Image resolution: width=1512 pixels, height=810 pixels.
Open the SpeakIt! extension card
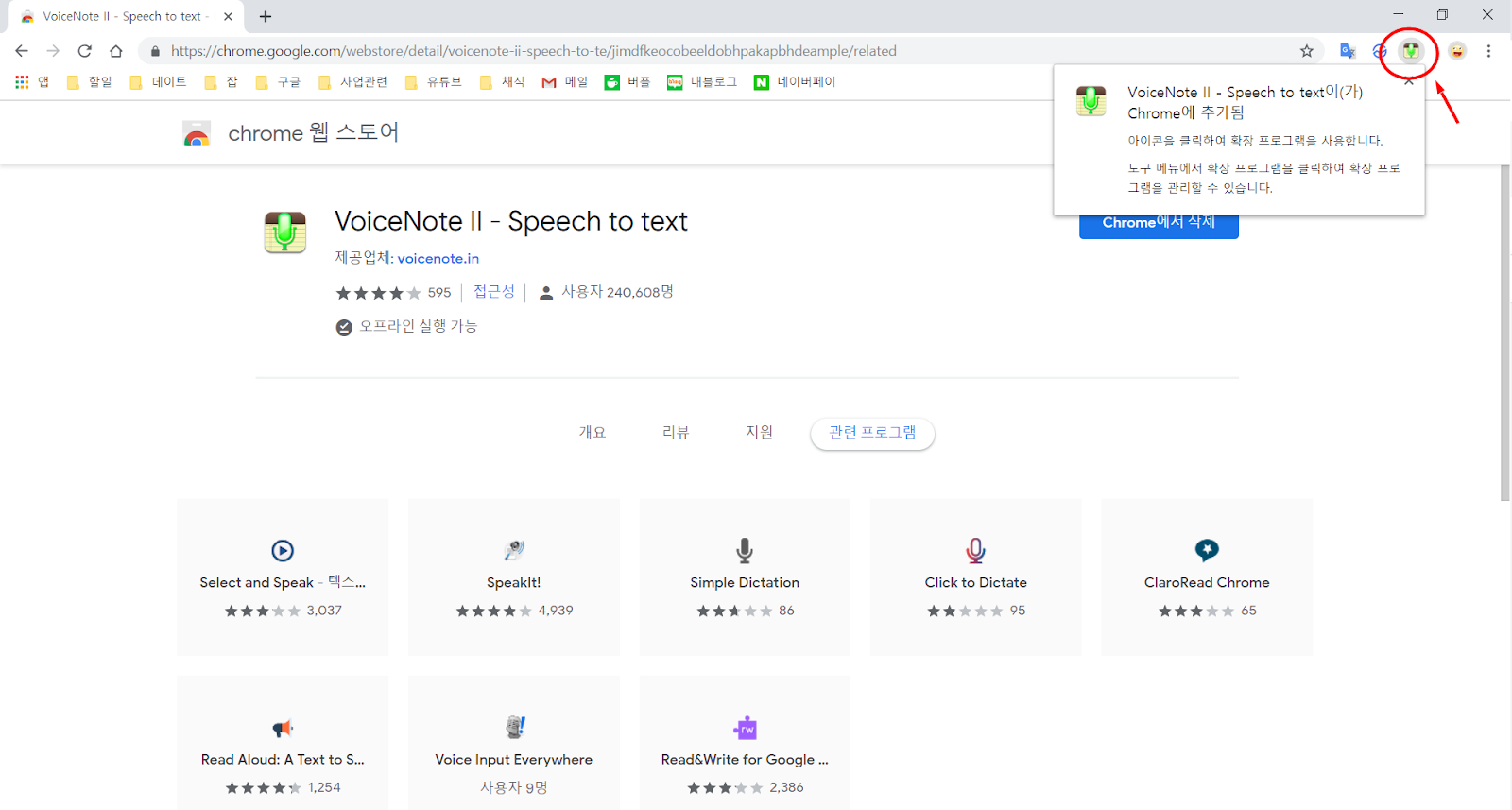coord(514,577)
